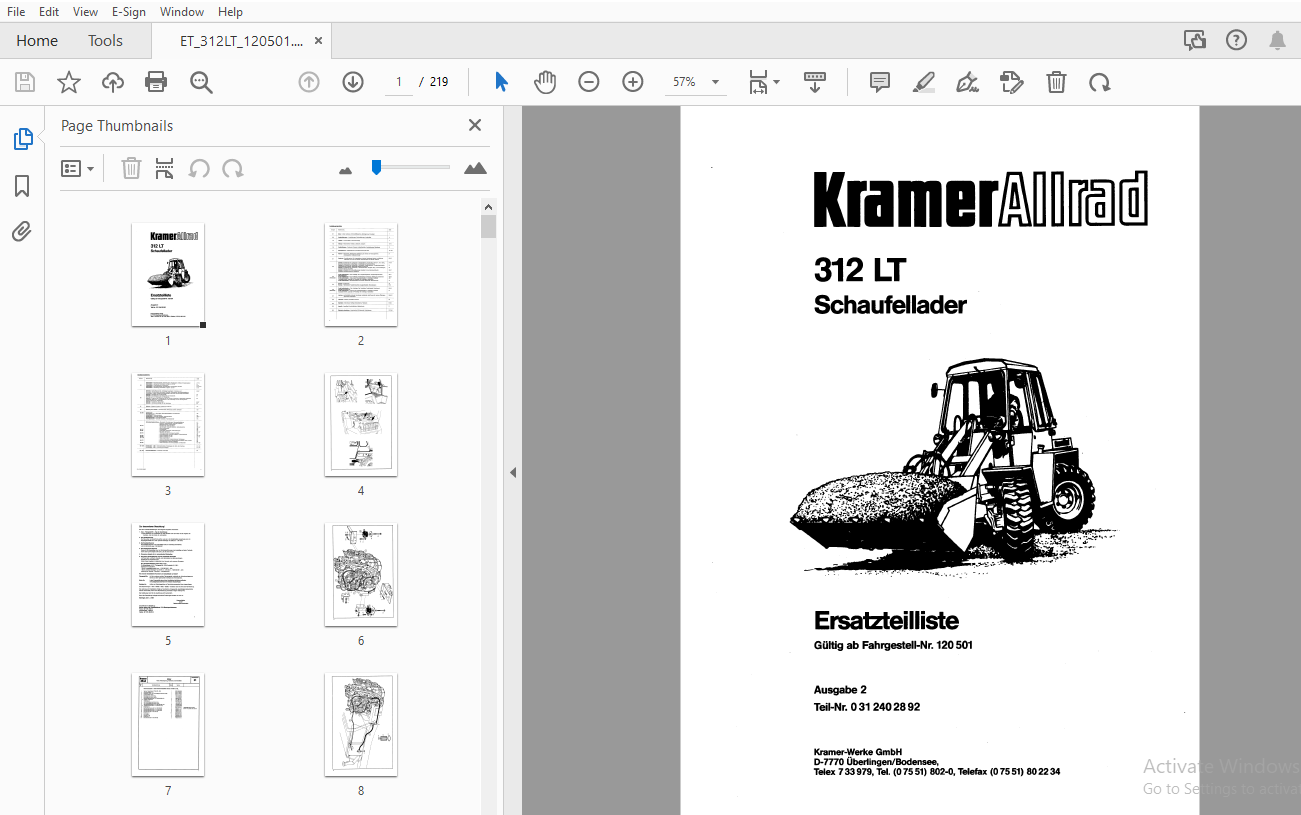
Task: Upload the file with the cloud arrow icon
Action: pos(113,82)
